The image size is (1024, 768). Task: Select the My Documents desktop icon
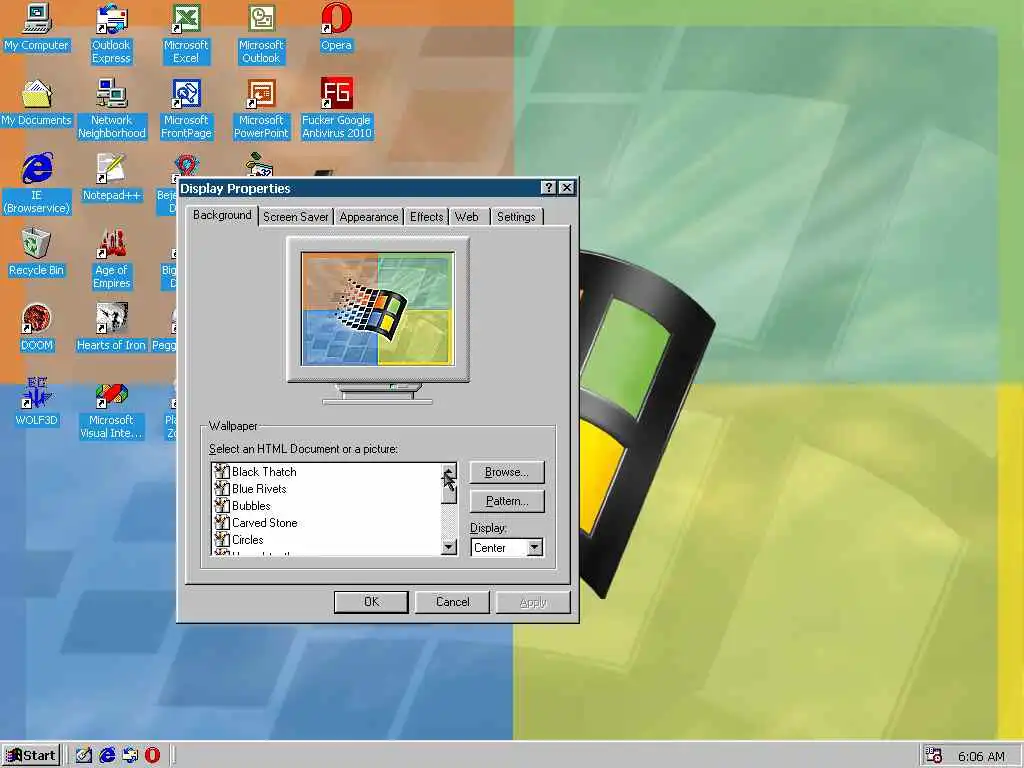[x=36, y=102]
